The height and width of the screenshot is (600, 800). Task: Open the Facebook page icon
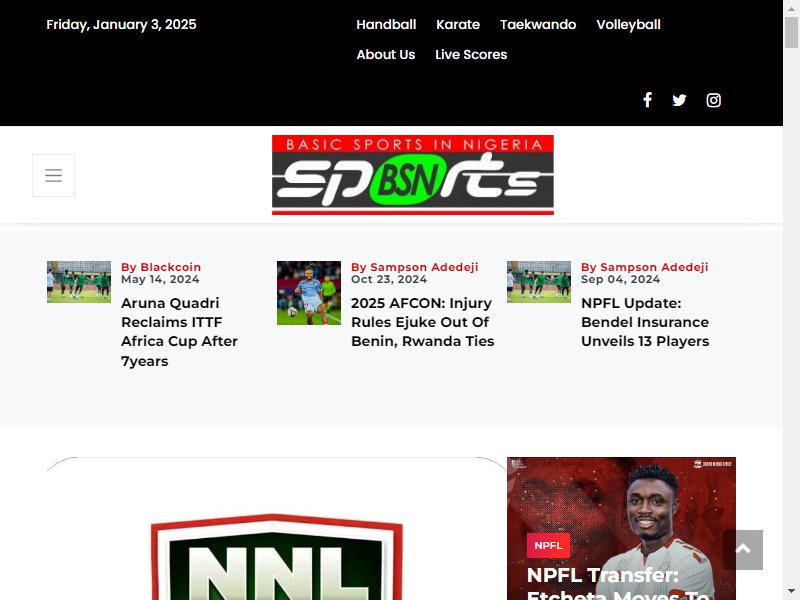(647, 100)
